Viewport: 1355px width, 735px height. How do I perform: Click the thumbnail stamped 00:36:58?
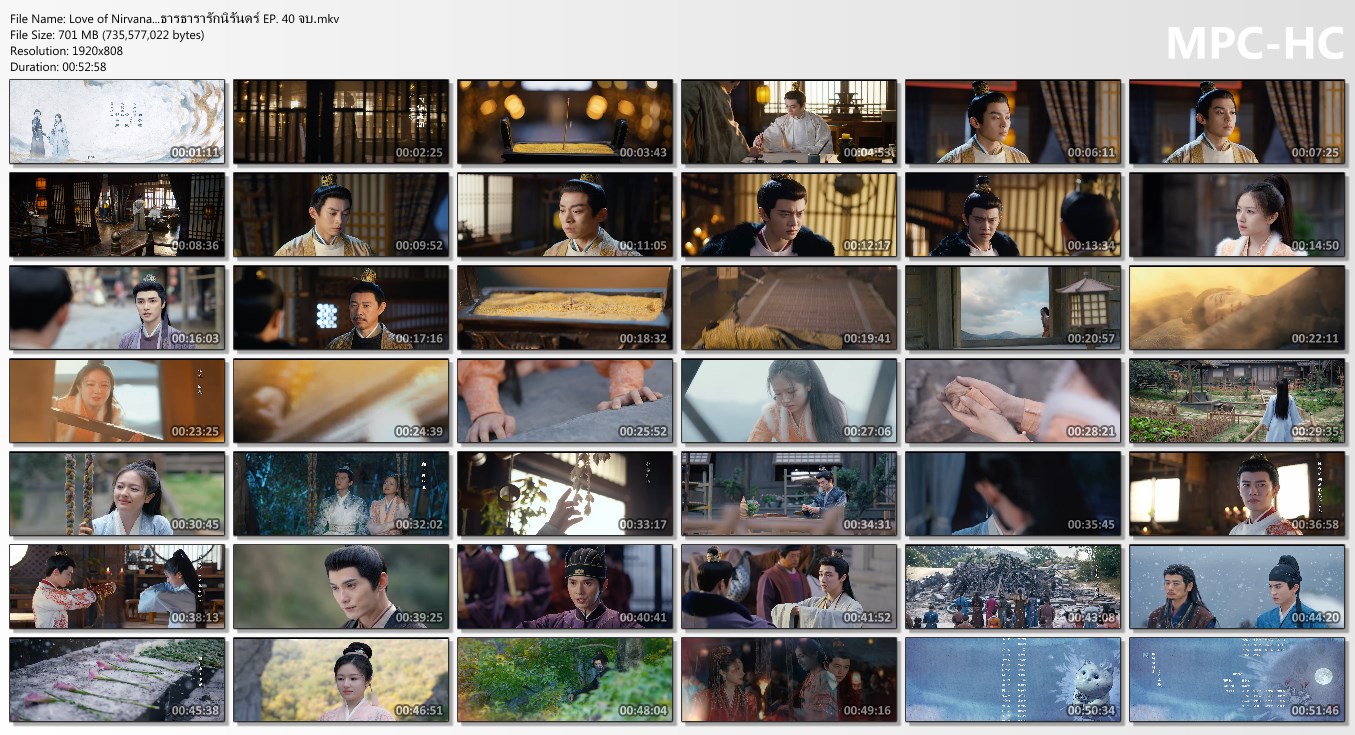point(1237,493)
